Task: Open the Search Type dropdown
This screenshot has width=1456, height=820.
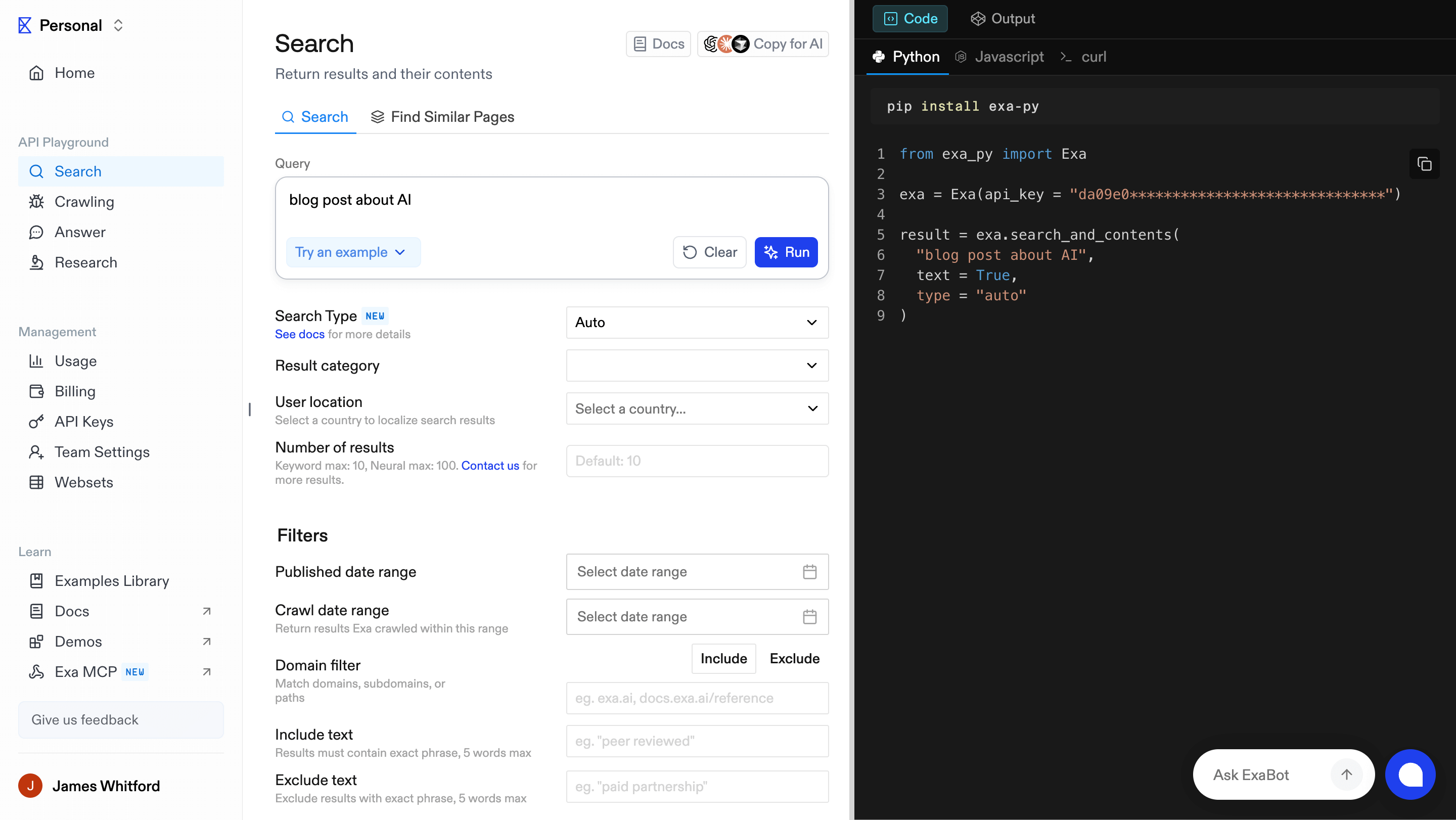Action: [696, 322]
